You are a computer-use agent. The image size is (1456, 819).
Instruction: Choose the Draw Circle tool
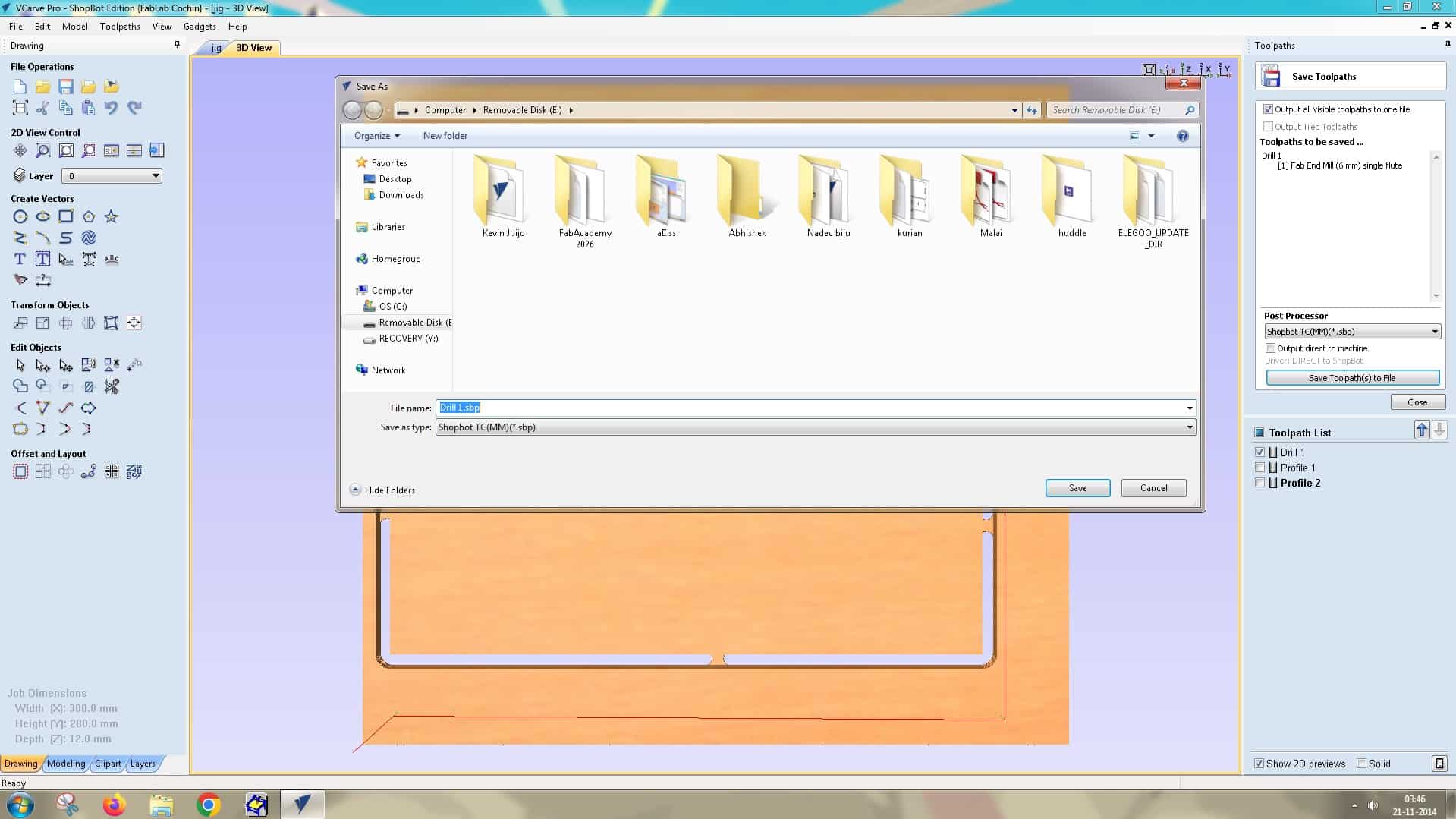tap(20, 217)
